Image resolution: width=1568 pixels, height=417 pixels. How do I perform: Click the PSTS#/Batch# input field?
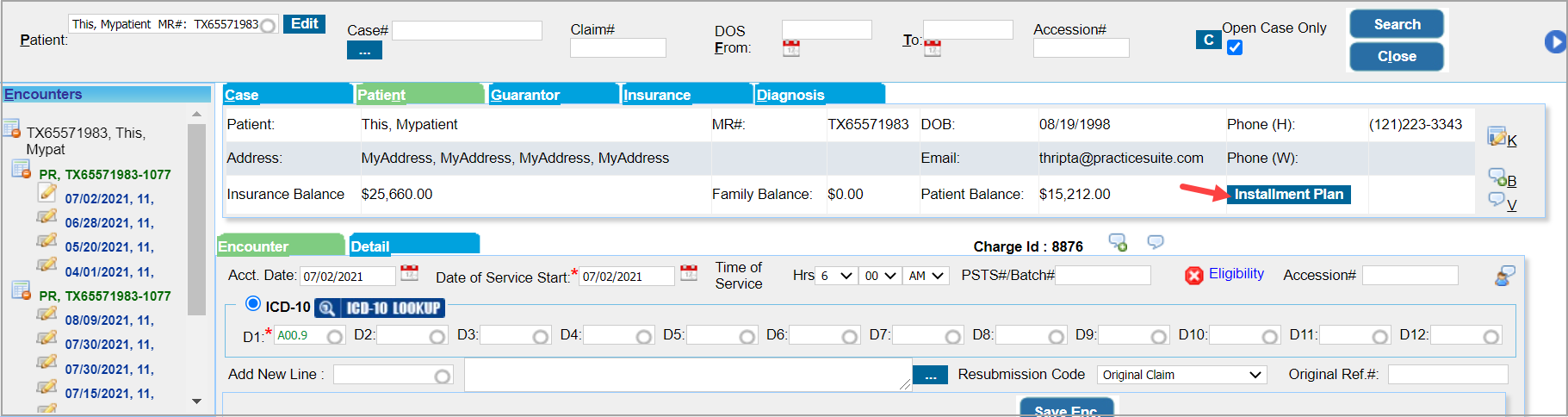(x=1103, y=276)
